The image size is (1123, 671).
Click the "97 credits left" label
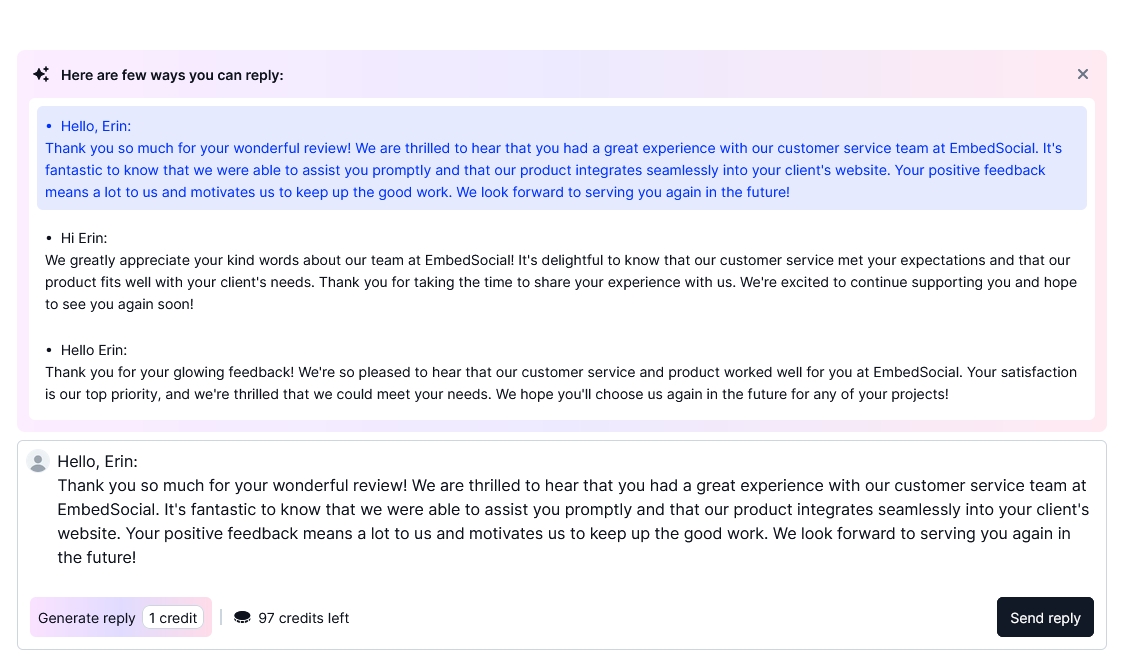tap(304, 618)
